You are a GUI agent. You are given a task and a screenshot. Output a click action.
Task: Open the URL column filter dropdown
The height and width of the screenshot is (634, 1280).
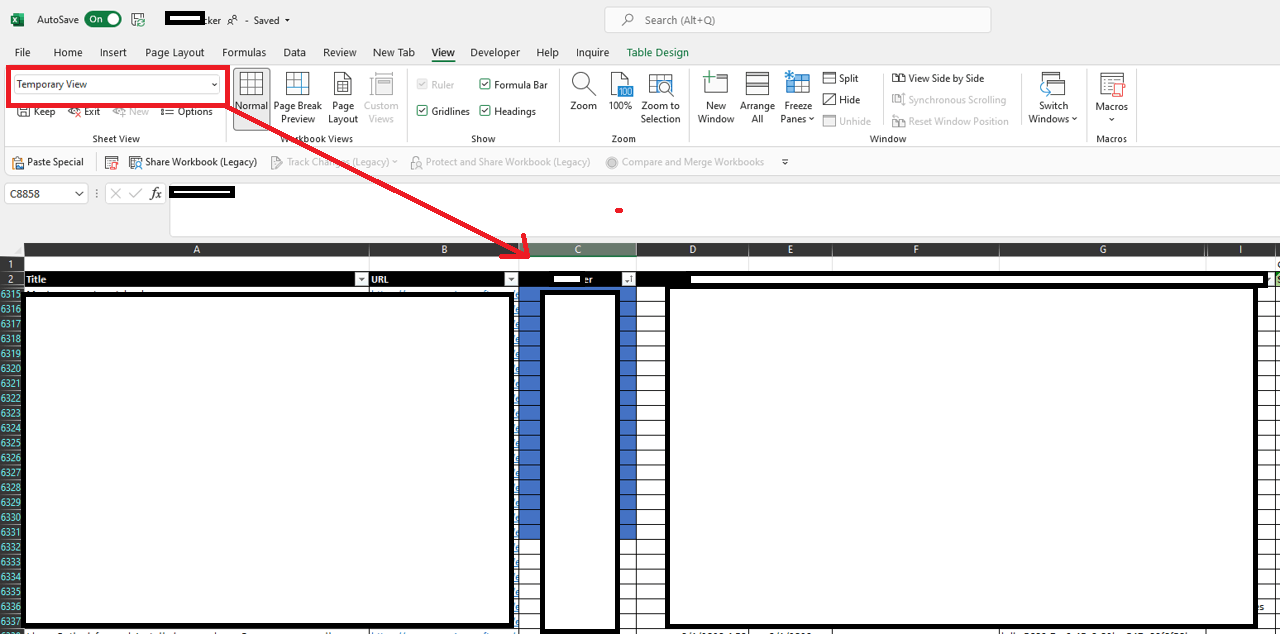point(512,280)
